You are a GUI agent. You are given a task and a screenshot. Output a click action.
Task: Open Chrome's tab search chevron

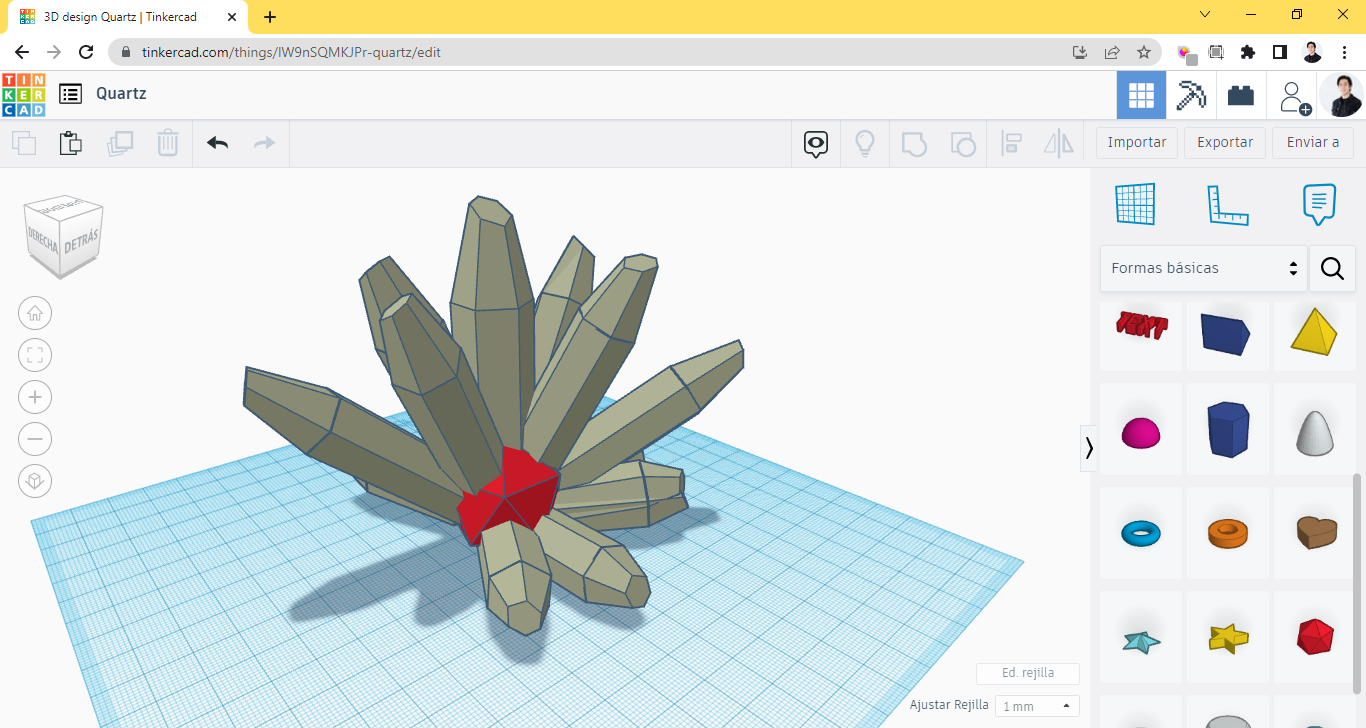coord(1204,15)
